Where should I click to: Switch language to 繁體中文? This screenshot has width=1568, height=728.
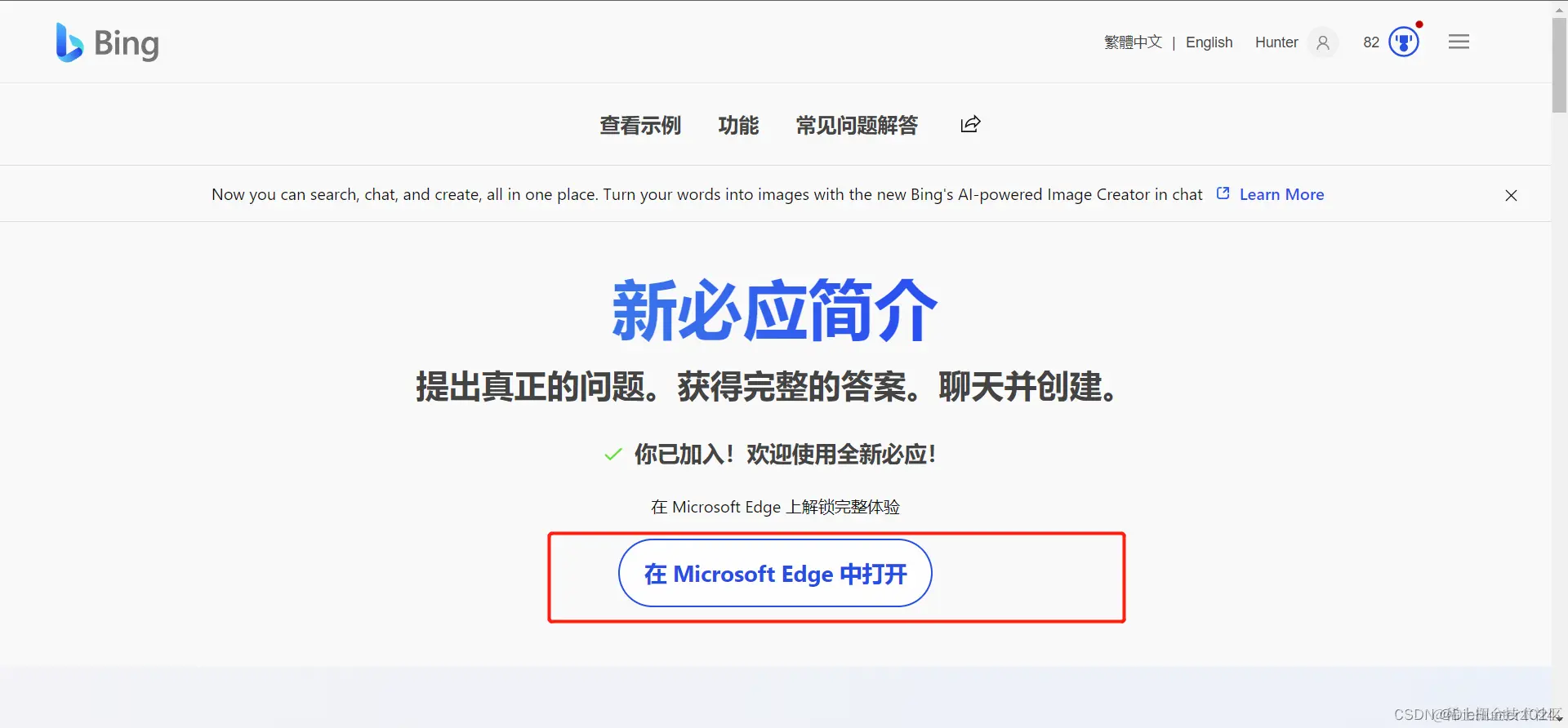[1133, 42]
